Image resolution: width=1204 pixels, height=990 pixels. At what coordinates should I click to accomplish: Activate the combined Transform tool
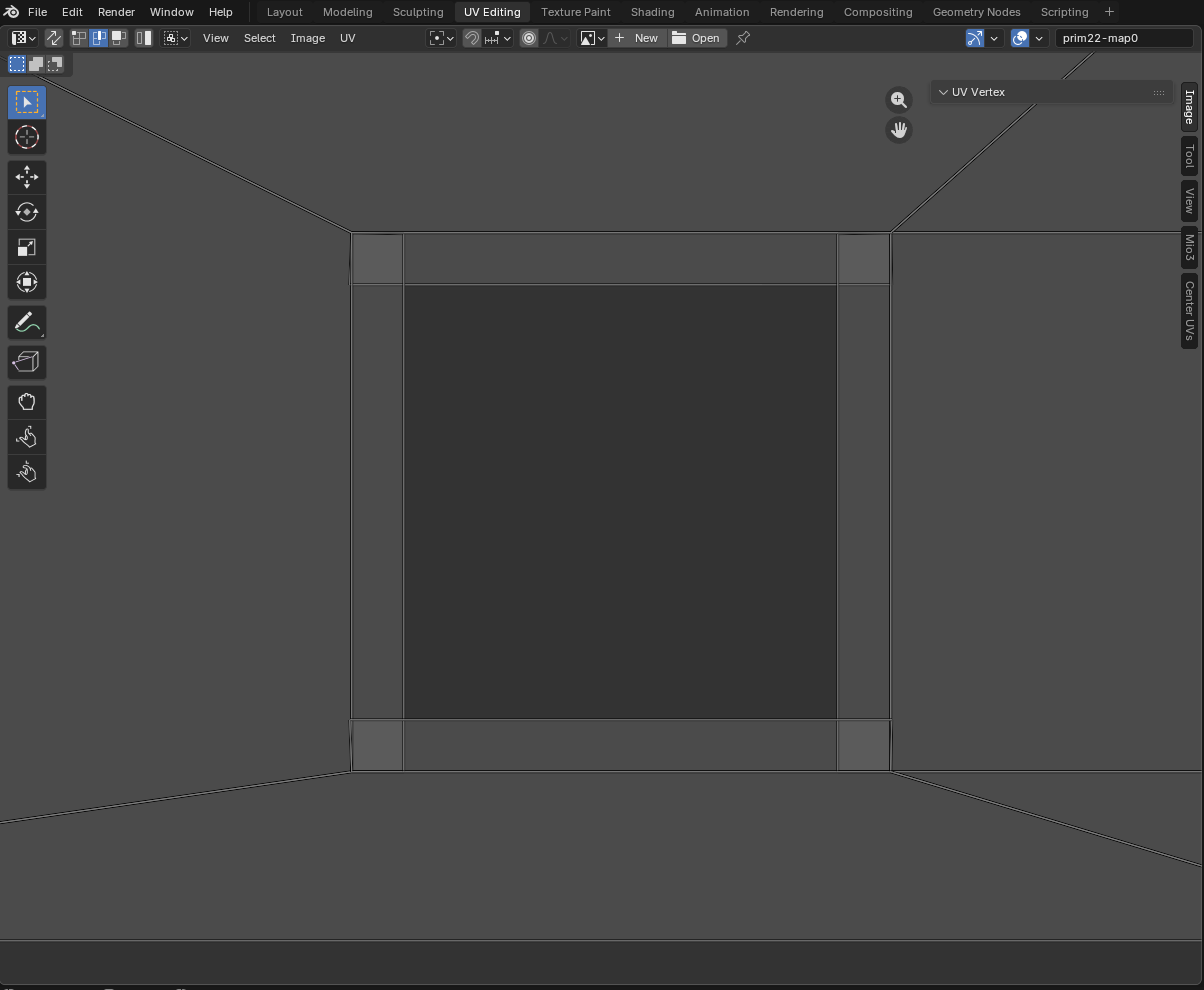point(27,282)
